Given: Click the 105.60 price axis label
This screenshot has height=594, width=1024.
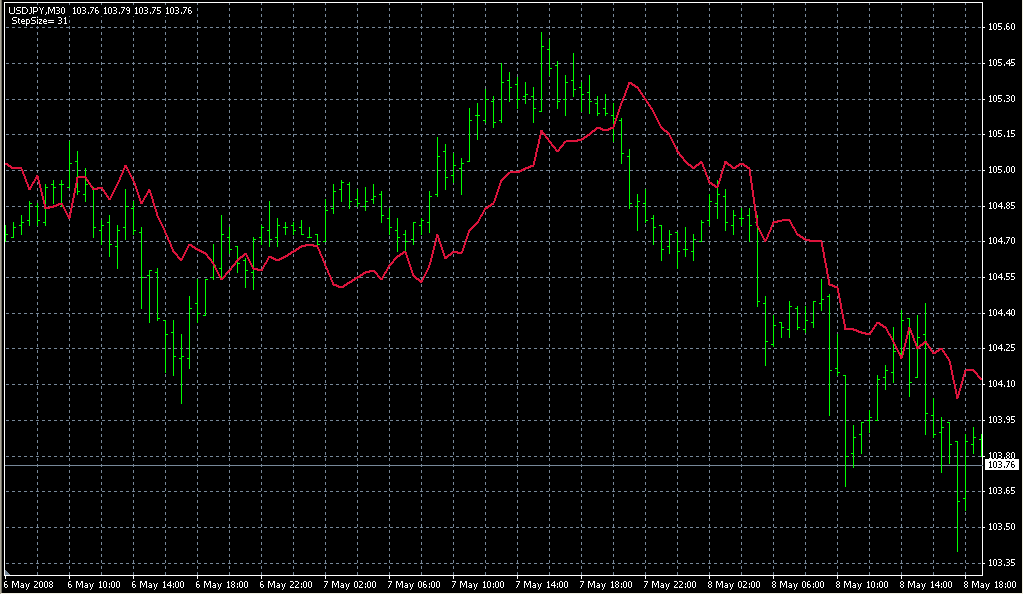Looking at the screenshot, I should click(x=1003, y=27).
